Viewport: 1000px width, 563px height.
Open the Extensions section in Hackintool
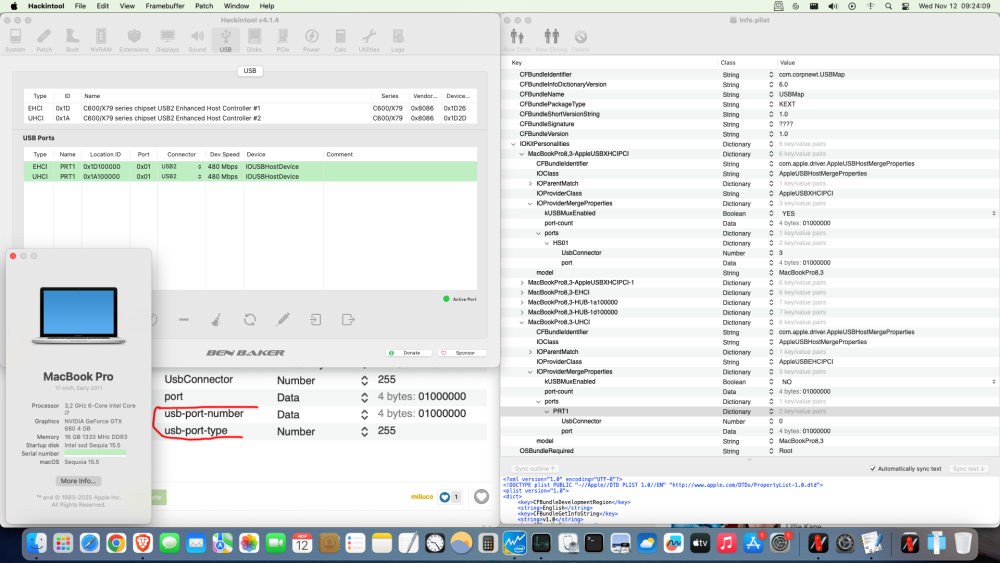click(134, 40)
